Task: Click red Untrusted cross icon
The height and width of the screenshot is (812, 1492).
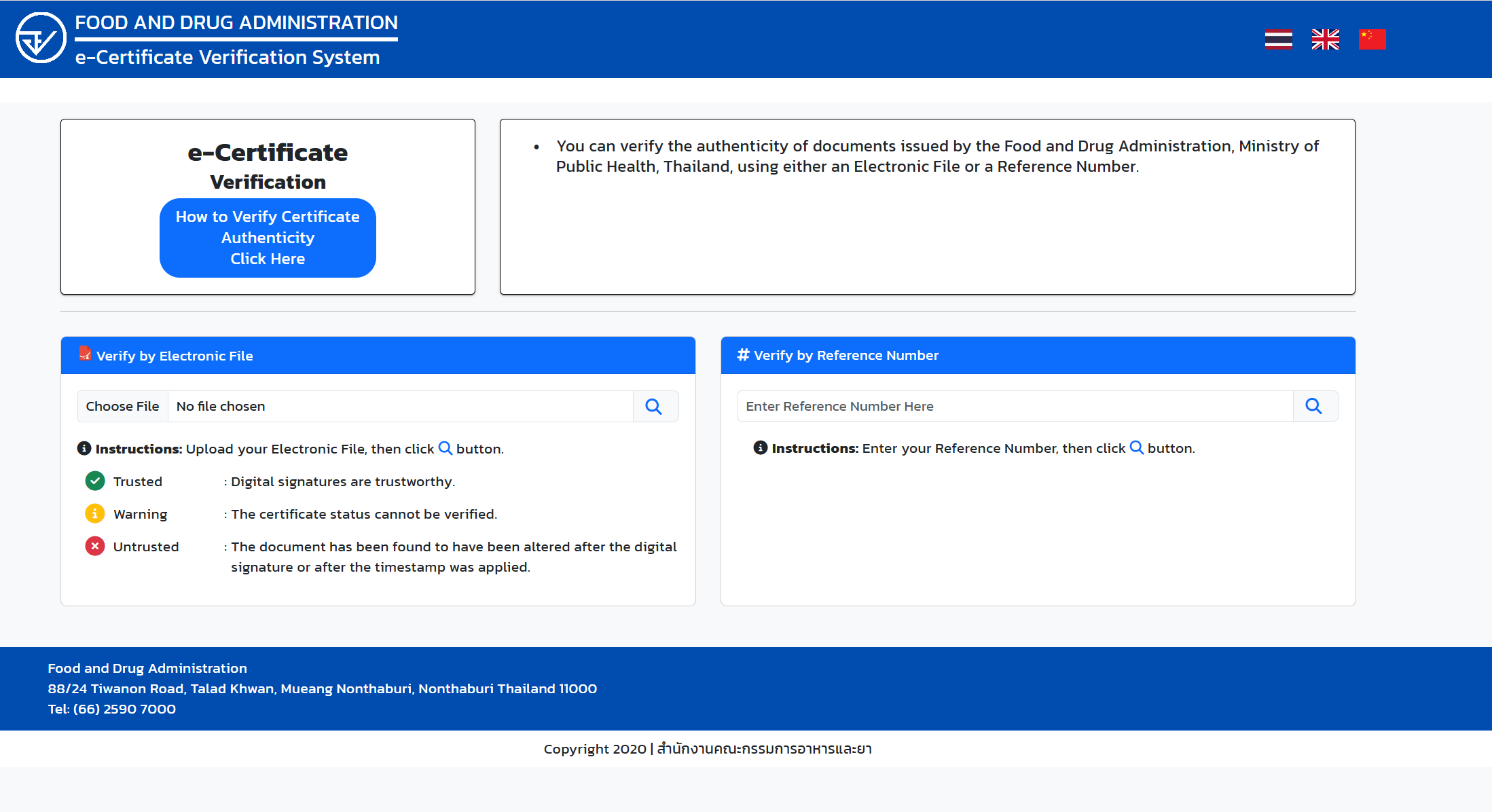Action: click(95, 547)
